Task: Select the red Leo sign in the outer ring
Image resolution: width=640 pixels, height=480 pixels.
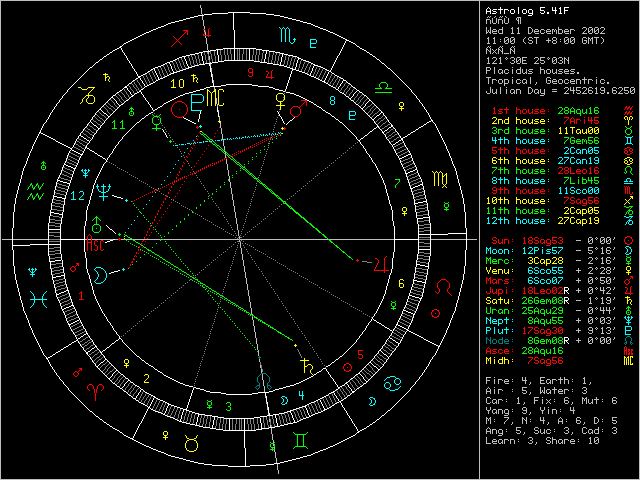Action: click(x=444, y=288)
